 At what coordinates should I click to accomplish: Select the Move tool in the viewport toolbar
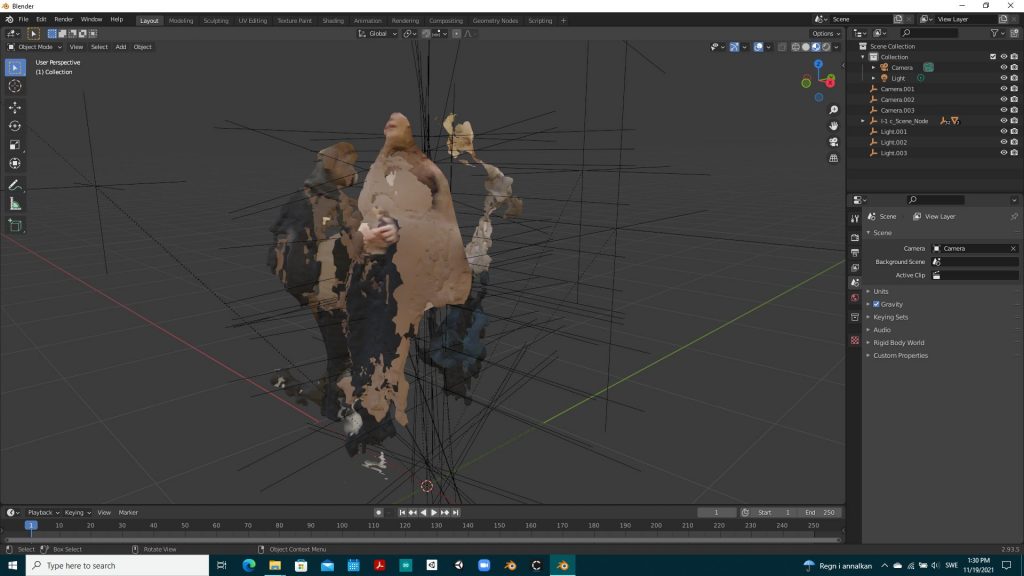point(15,107)
